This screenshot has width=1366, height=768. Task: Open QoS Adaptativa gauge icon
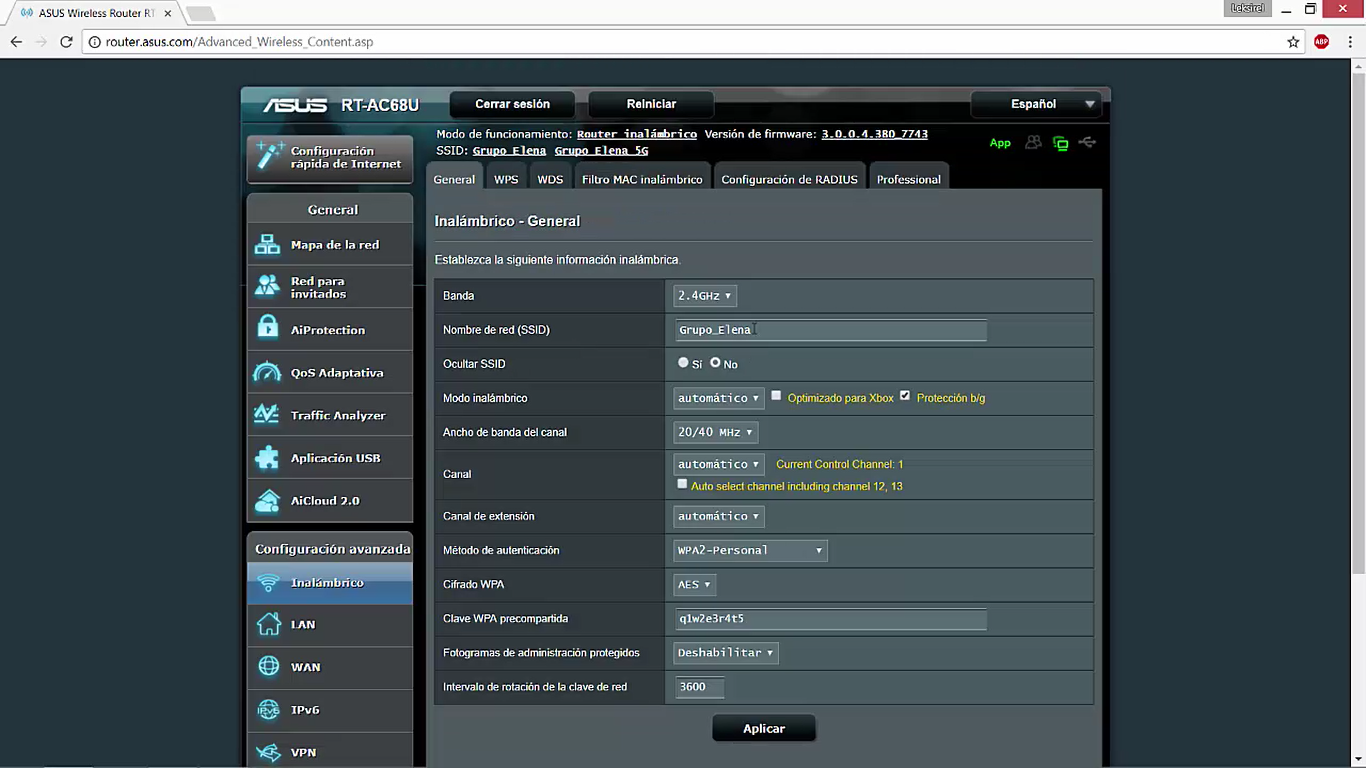(267, 372)
